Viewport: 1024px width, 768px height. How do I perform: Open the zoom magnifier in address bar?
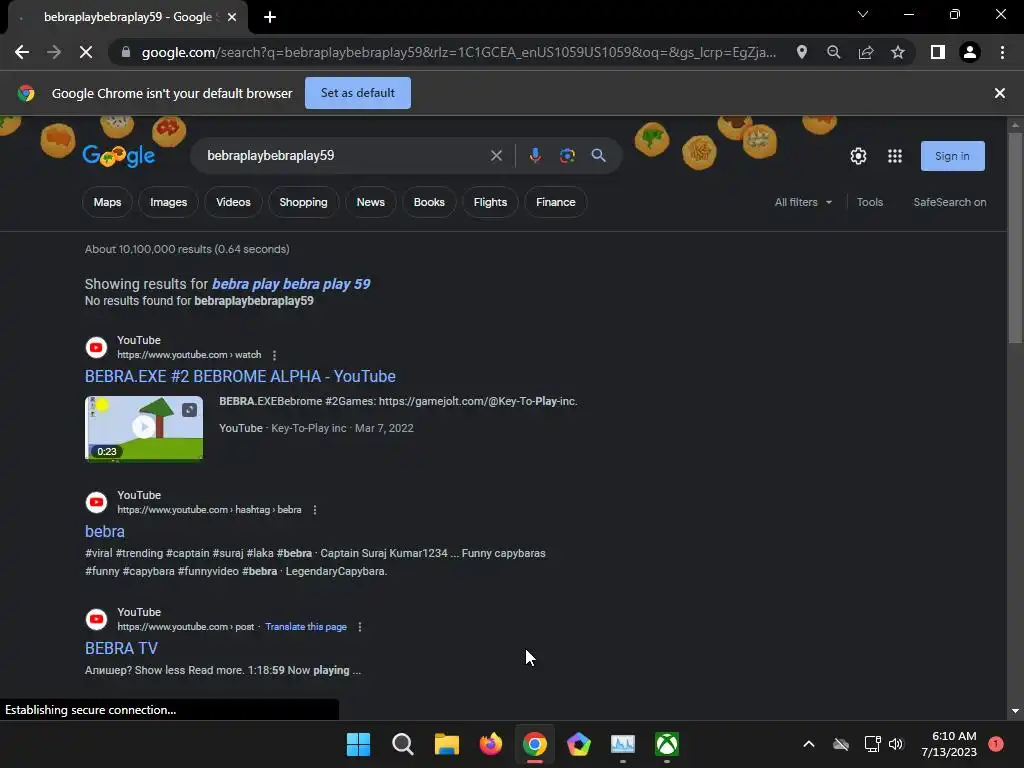coord(833,52)
